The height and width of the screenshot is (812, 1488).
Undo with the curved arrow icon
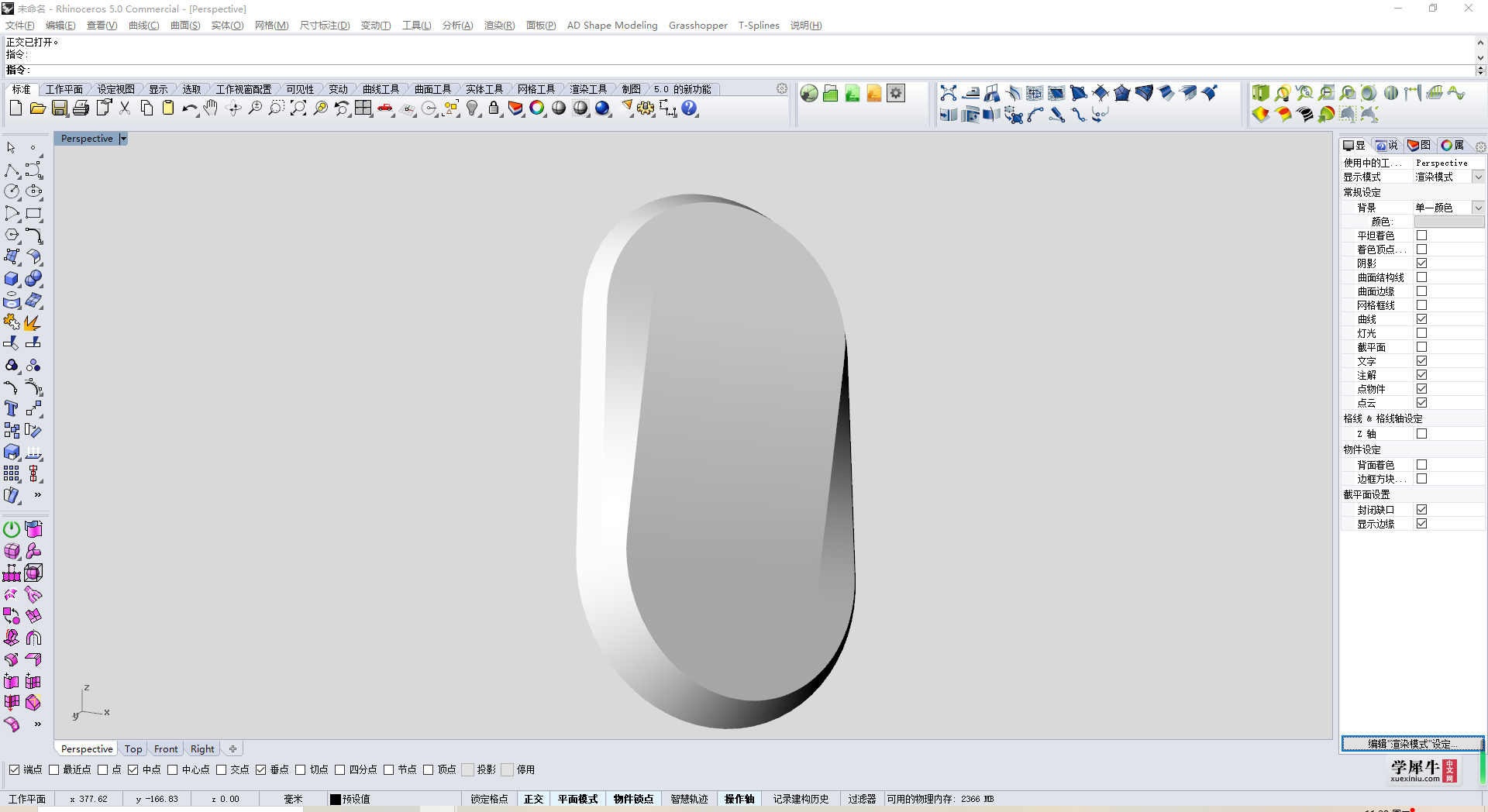pos(190,108)
